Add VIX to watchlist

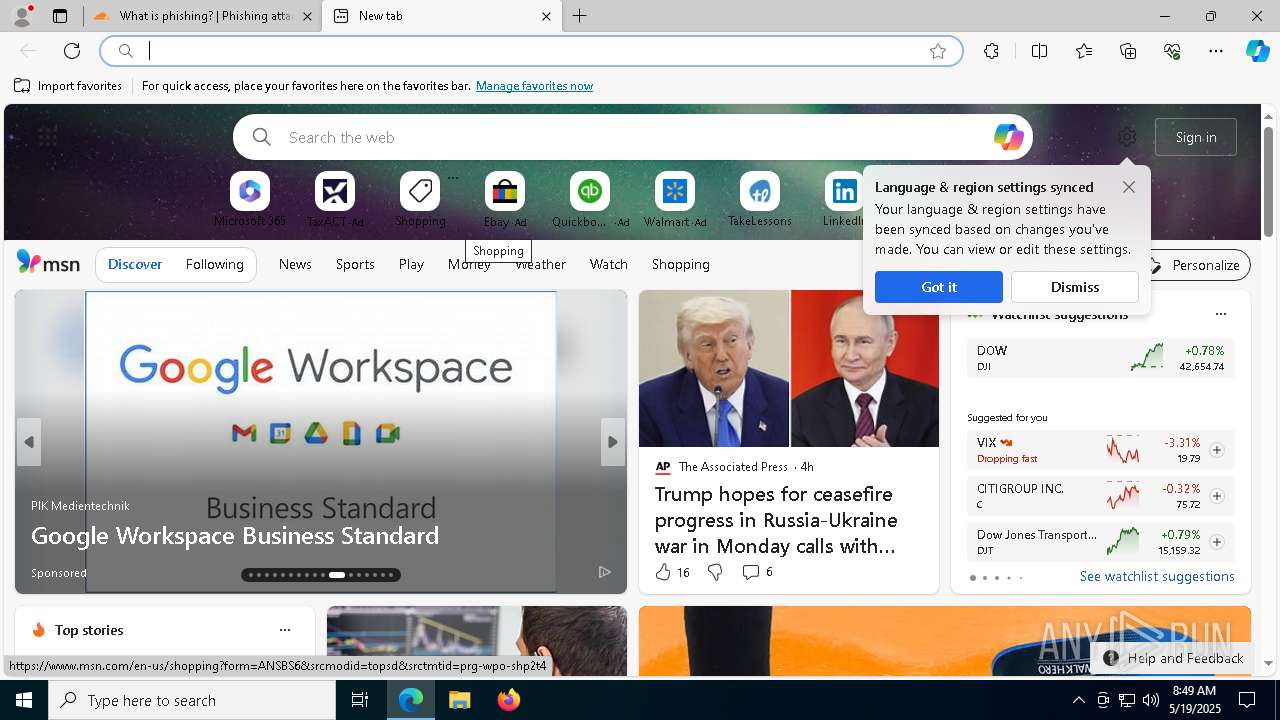coord(1216,450)
